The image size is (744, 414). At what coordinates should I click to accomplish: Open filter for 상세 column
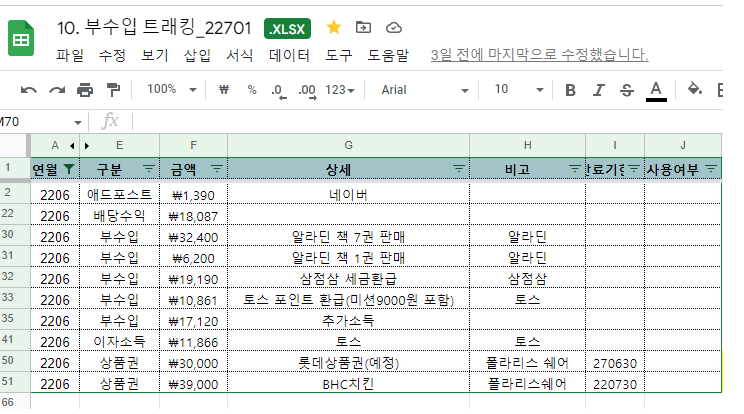[458, 168]
